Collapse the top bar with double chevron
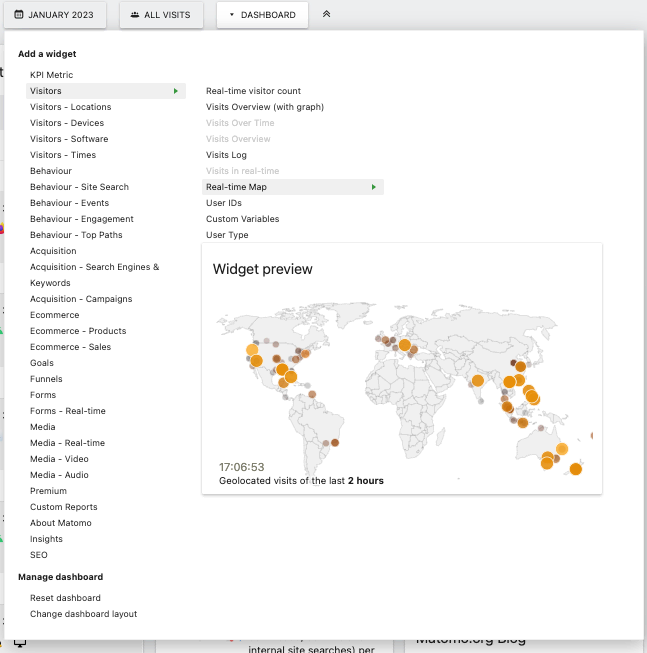The height and width of the screenshot is (653, 647). tap(326, 15)
